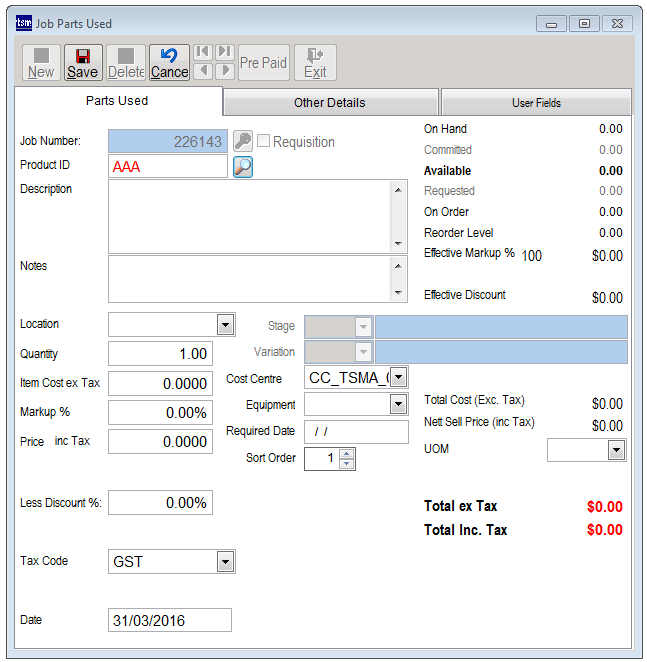The width and height of the screenshot is (647, 662).
Task: Click the key icon beside Job Number
Action: tap(243, 142)
